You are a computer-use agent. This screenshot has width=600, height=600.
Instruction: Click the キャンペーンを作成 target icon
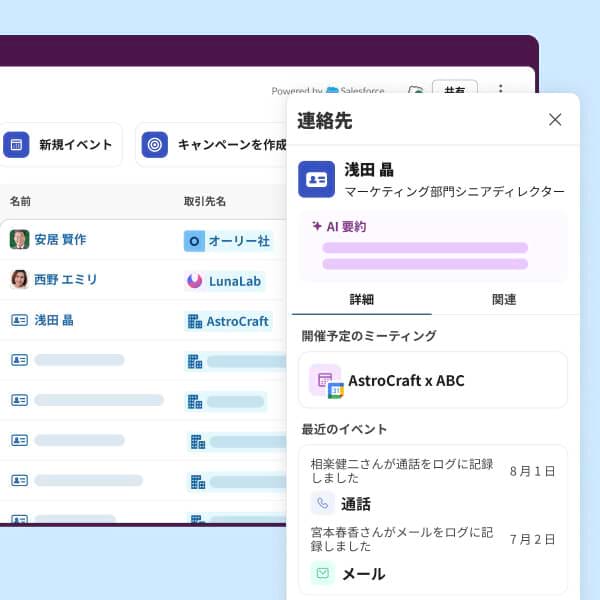(x=155, y=145)
